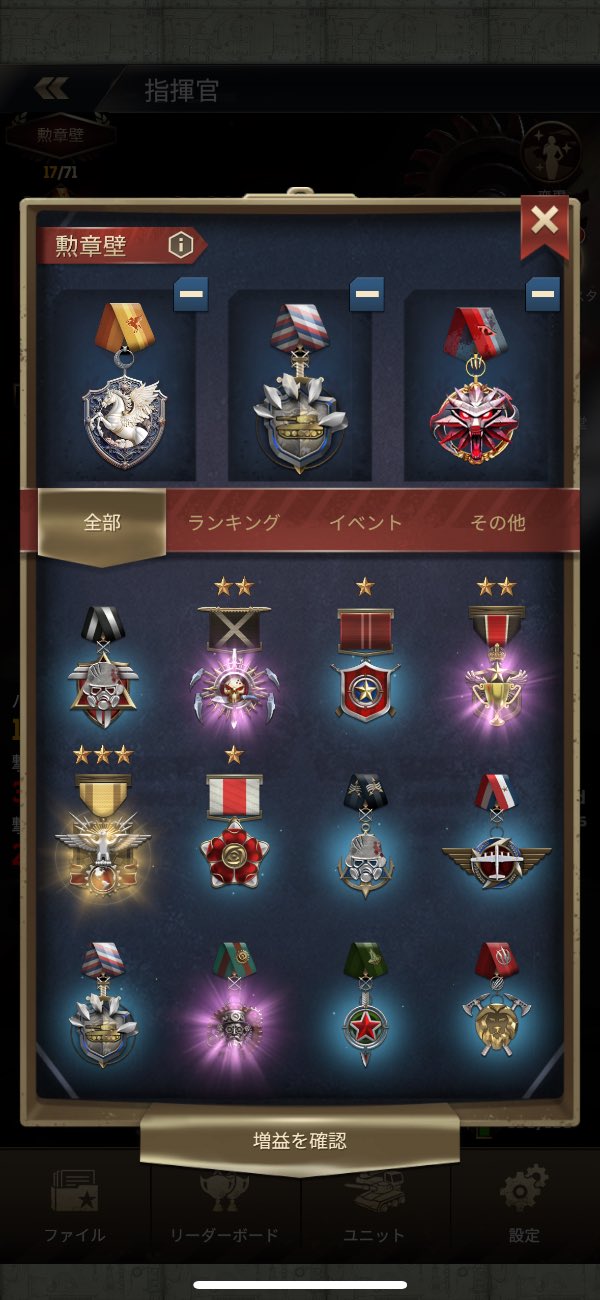Switch to the ランキング tab
The image size is (600, 1300).
click(x=234, y=522)
